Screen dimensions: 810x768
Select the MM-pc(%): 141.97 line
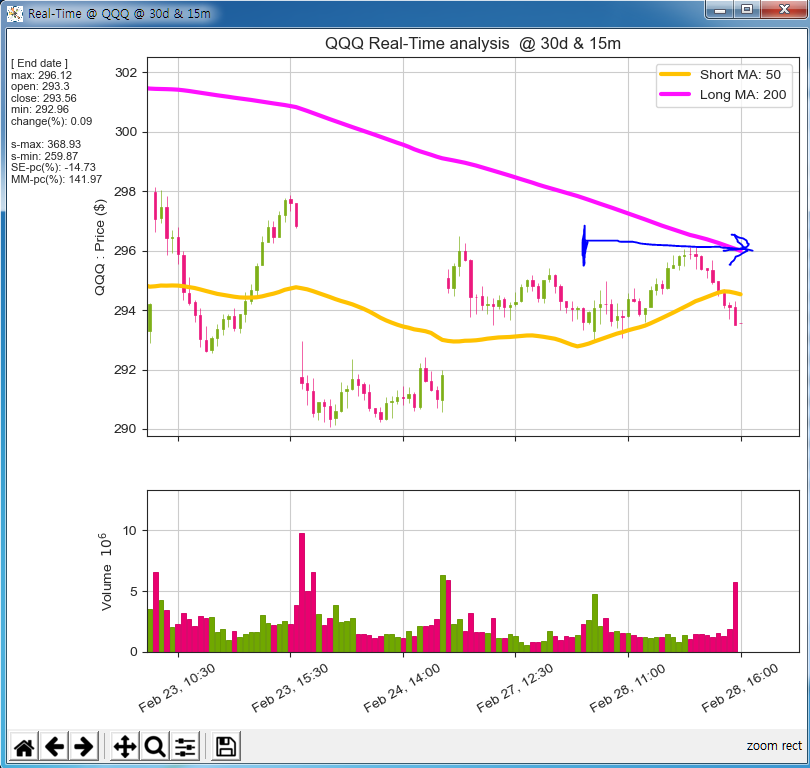[x=56, y=179]
